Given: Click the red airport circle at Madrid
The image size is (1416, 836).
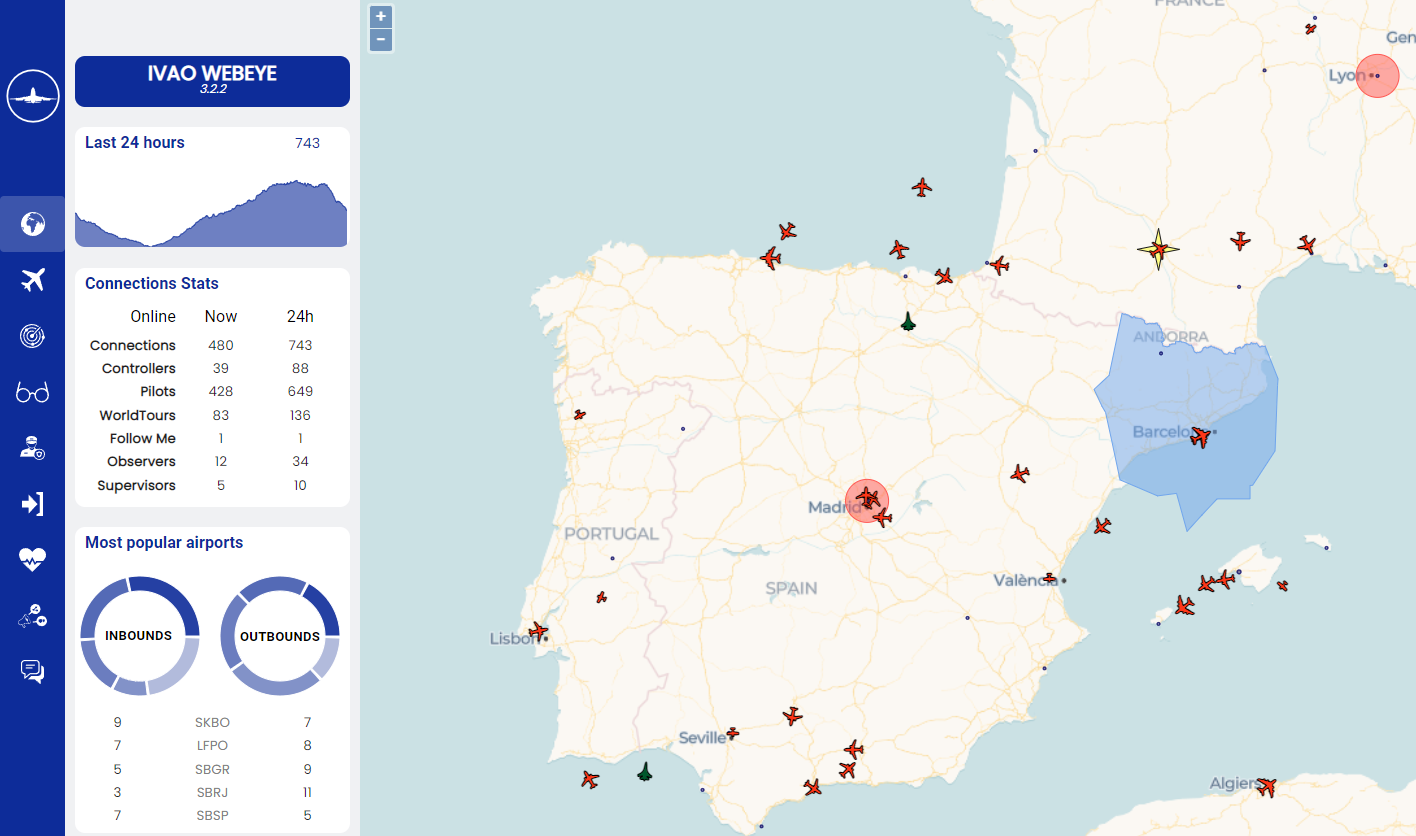Looking at the screenshot, I should click(x=867, y=501).
